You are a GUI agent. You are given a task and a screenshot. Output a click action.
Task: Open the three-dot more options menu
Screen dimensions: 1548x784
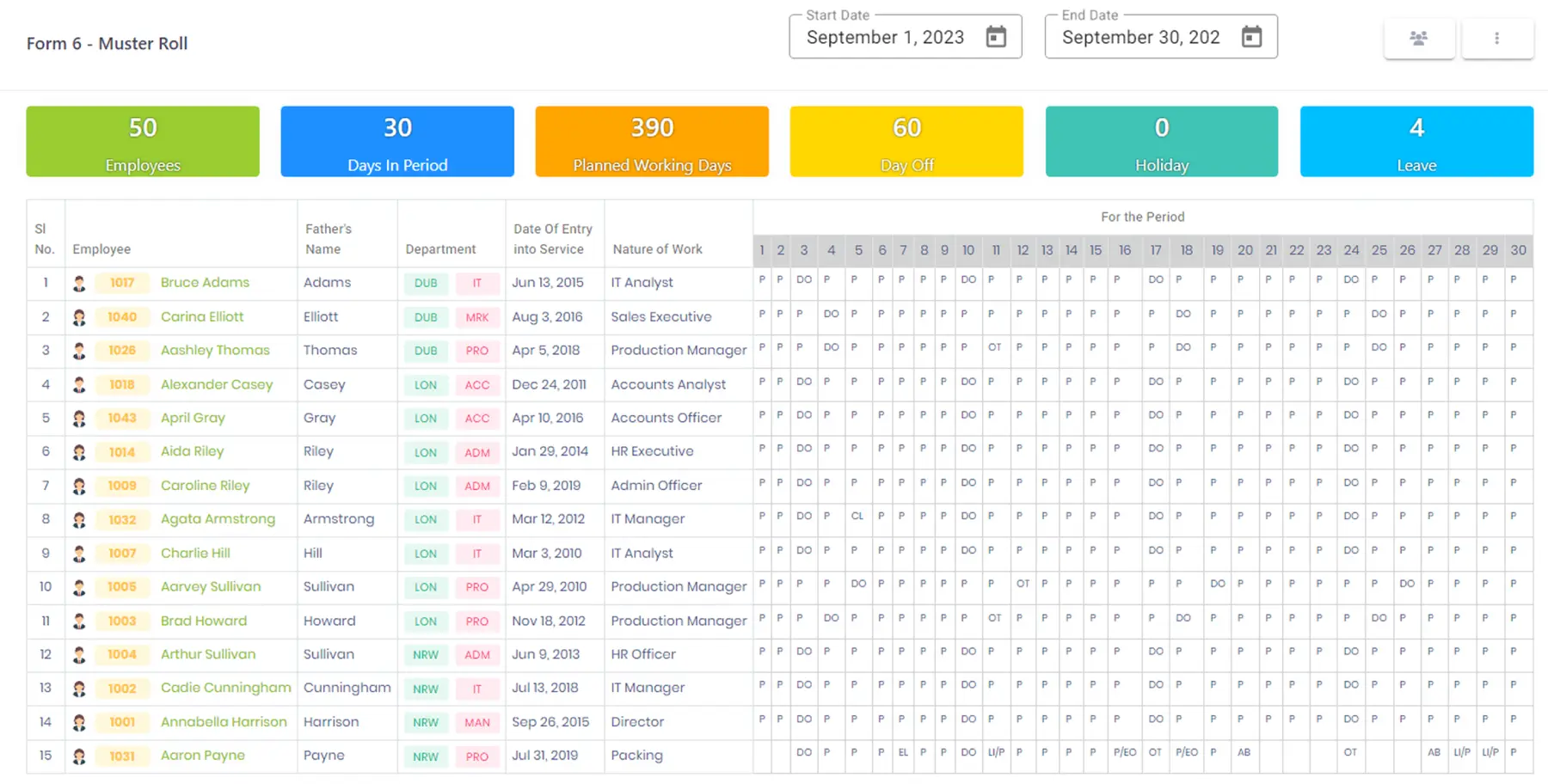pyautogui.click(x=1496, y=39)
